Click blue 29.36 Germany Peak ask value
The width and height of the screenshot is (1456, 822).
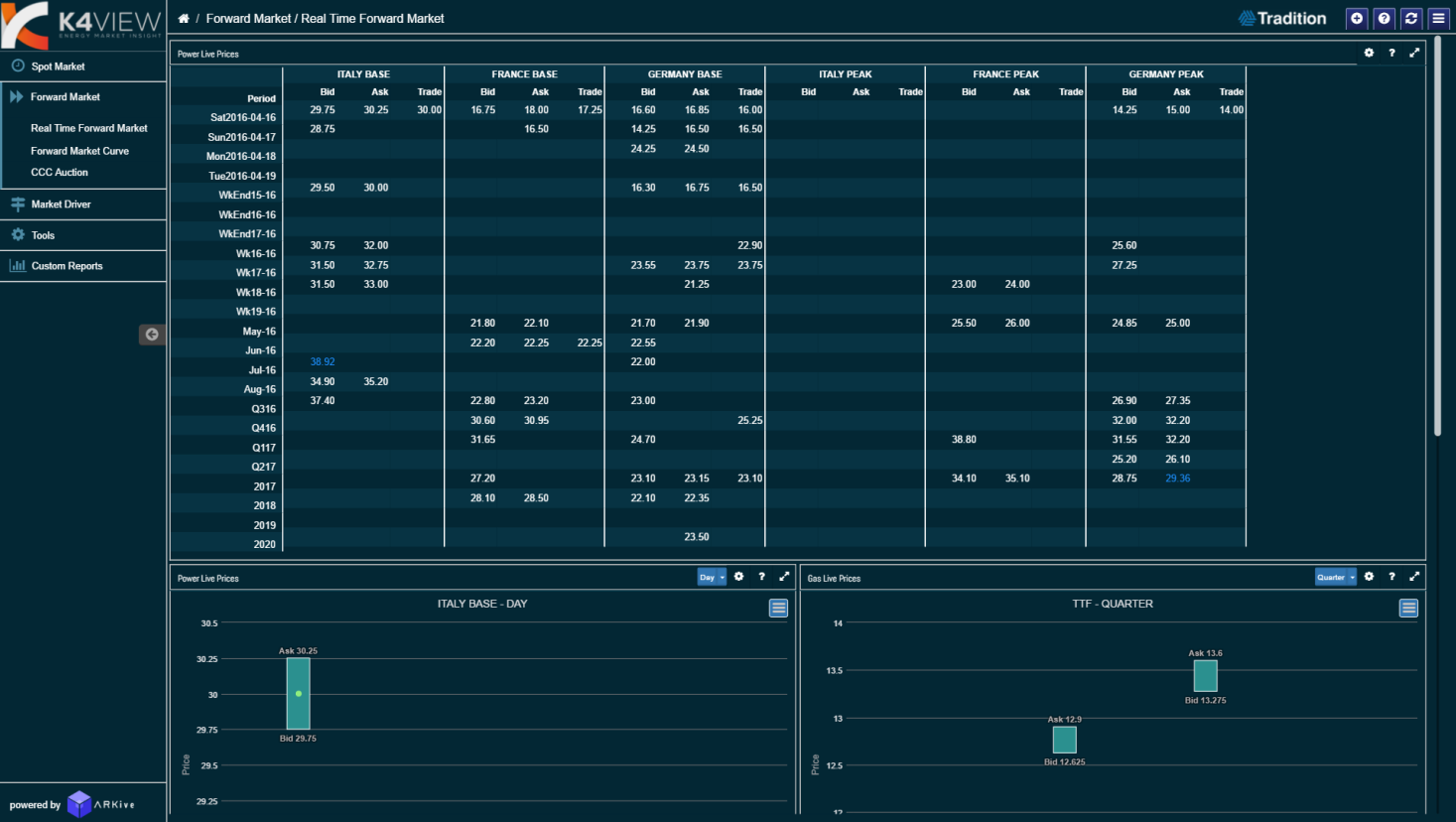pos(1178,479)
